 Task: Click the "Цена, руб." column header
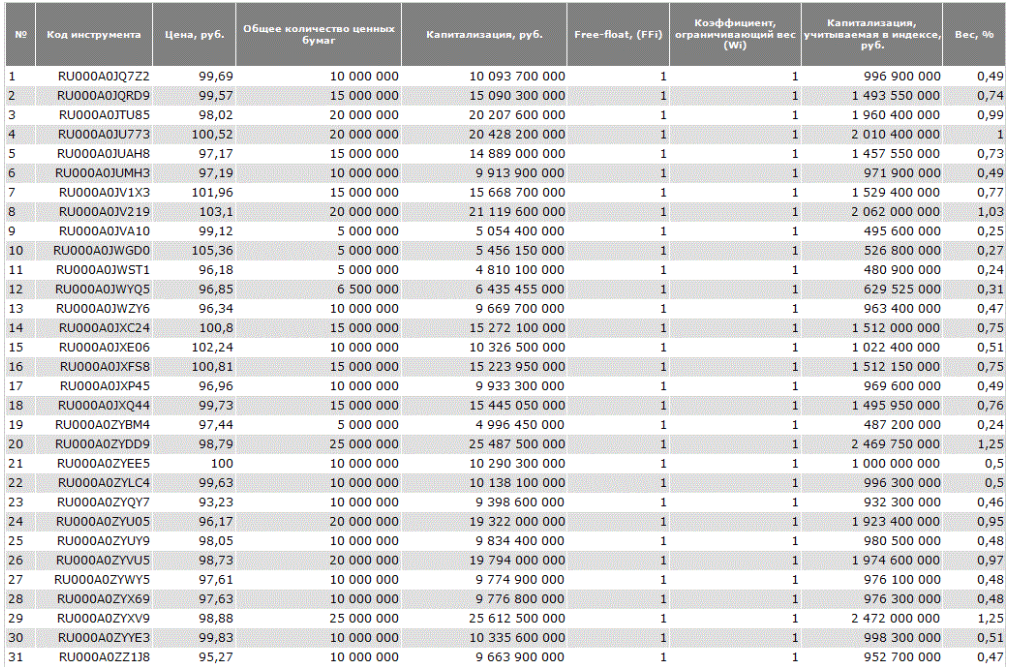(x=194, y=34)
